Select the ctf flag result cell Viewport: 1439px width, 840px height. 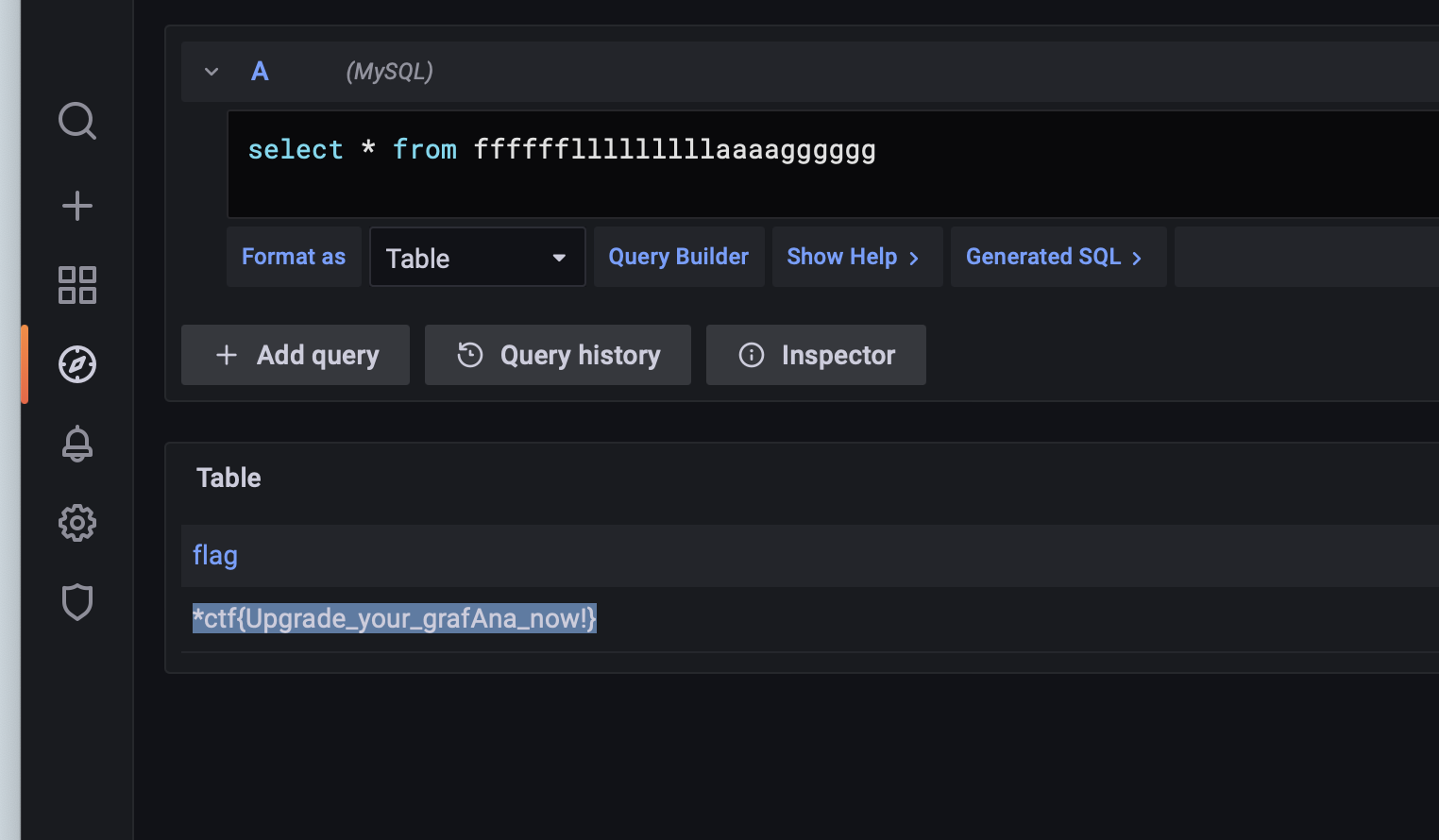394,618
